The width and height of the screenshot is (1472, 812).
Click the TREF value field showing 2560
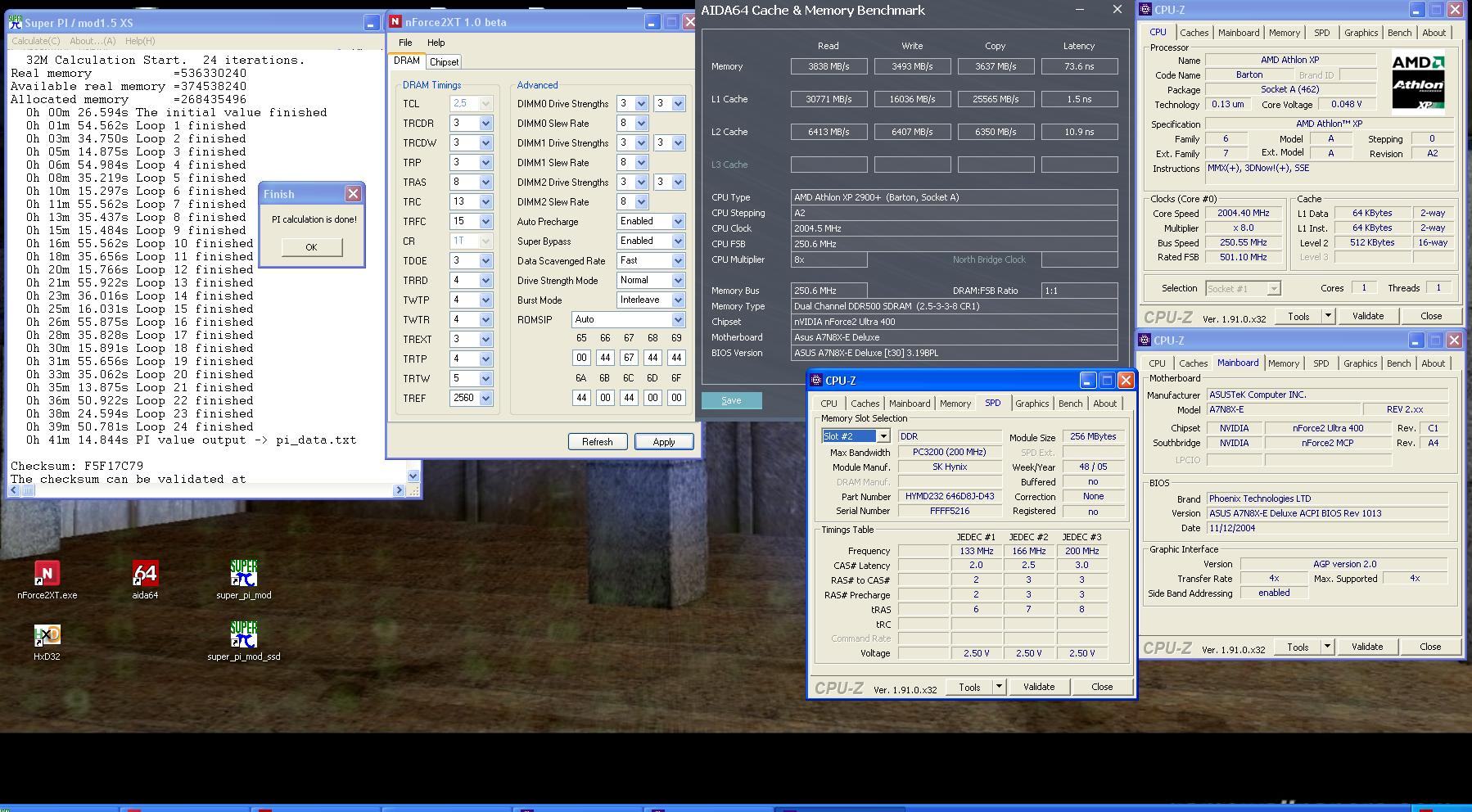pos(463,399)
